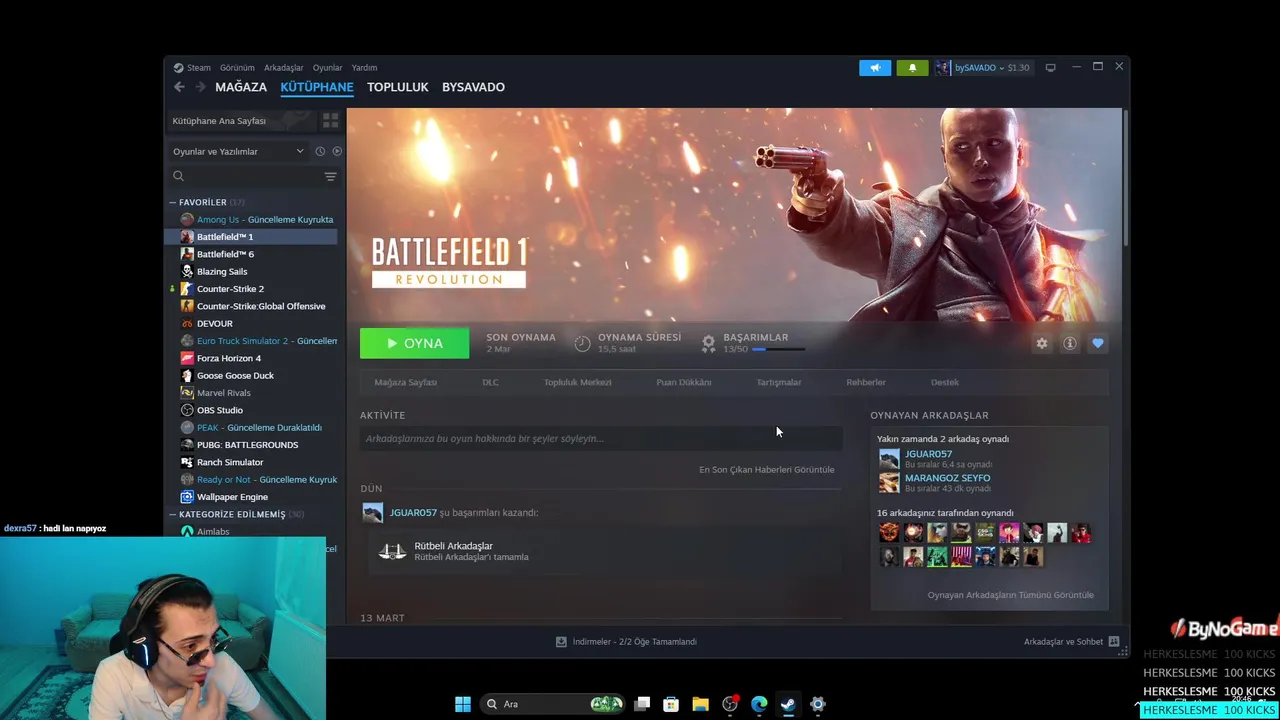The height and width of the screenshot is (720, 1280).
Task: Open Topluluk Merkezi link
Action: 577,382
